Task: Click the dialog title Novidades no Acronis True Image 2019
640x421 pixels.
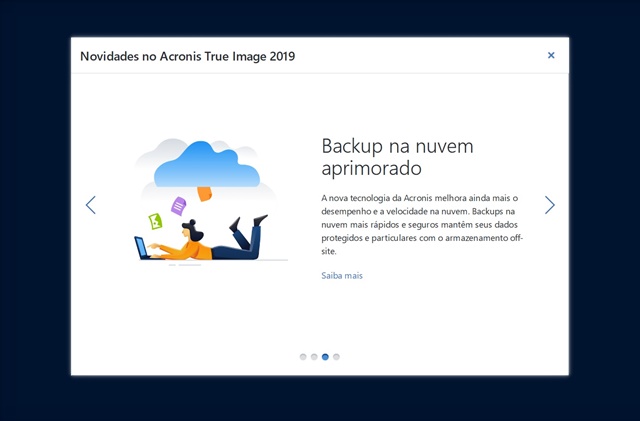Action: pos(187,56)
